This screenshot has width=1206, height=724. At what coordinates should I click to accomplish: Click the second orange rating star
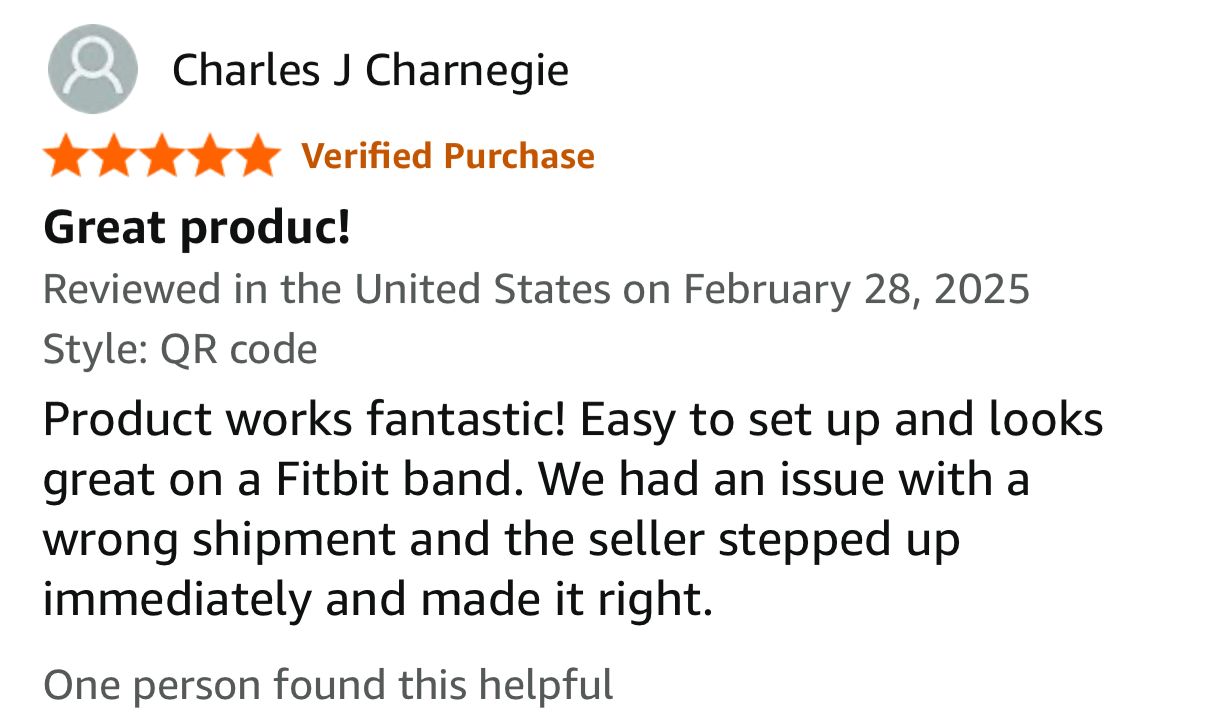click(x=114, y=157)
